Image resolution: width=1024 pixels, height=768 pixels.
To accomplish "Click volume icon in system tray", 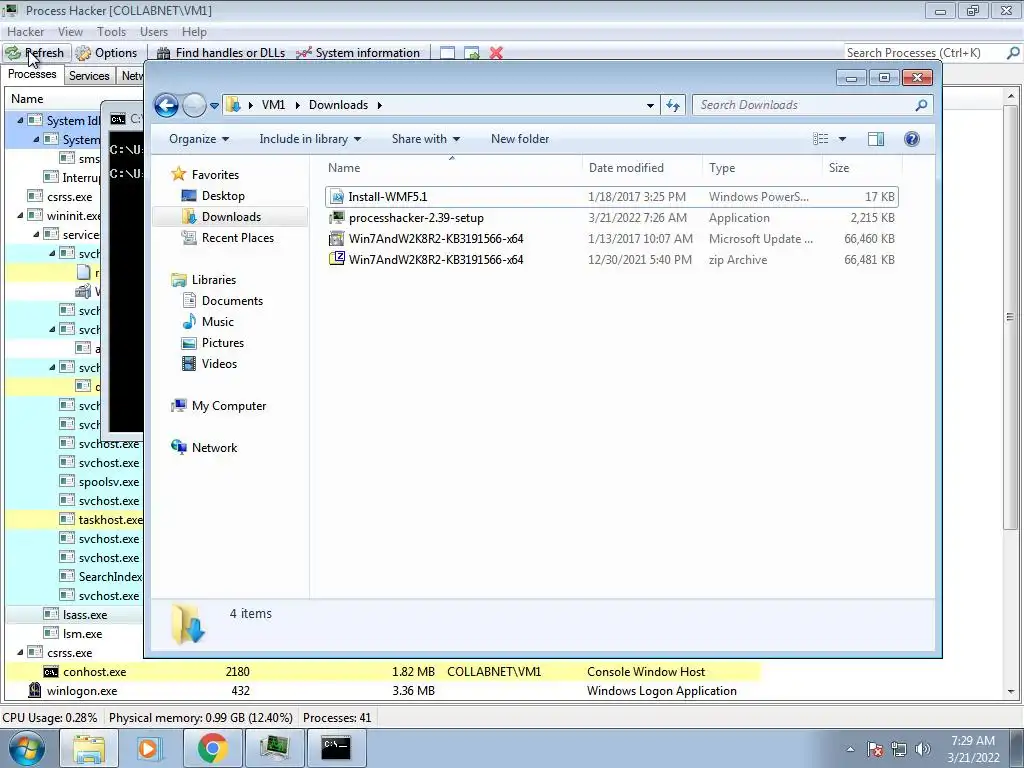I will click(923, 749).
